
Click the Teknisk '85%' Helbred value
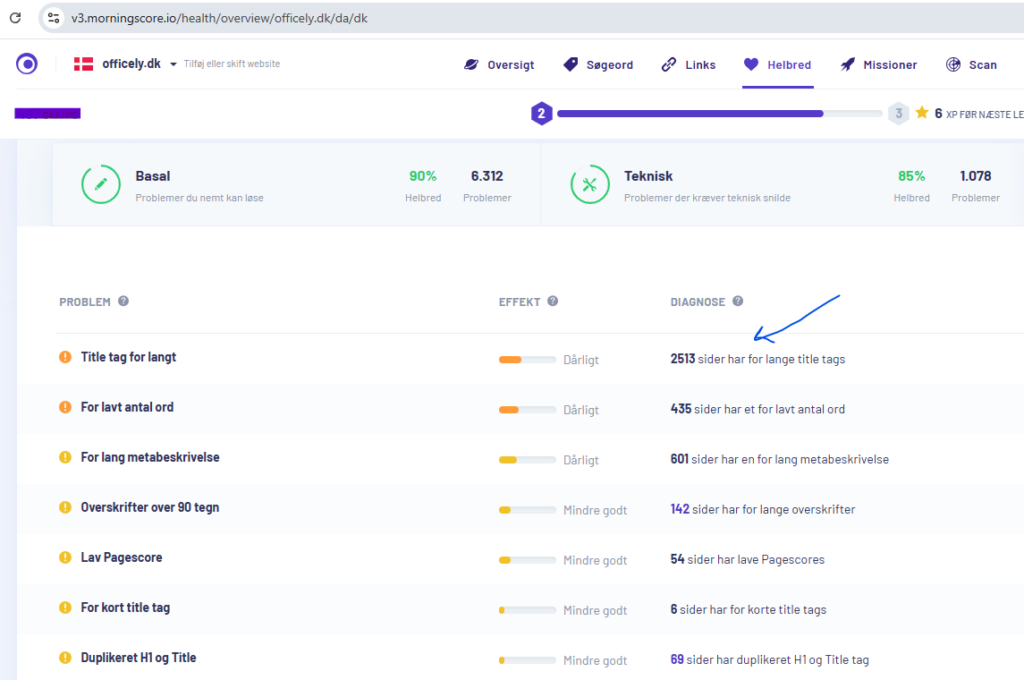click(912, 176)
